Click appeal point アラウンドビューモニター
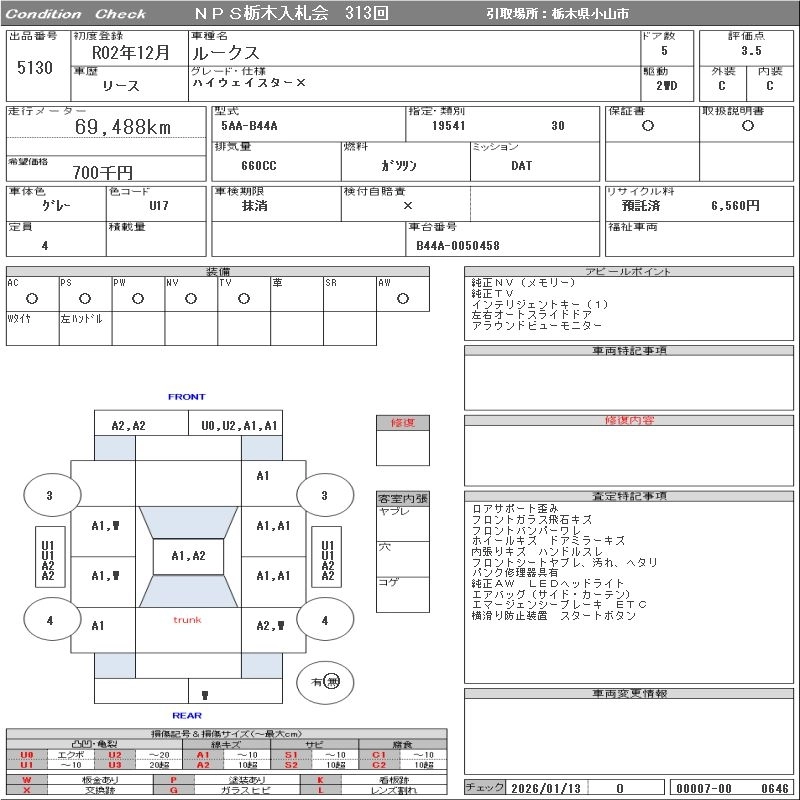This screenshot has width=800, height=800. pyautogui.click(x=537, y=325)
